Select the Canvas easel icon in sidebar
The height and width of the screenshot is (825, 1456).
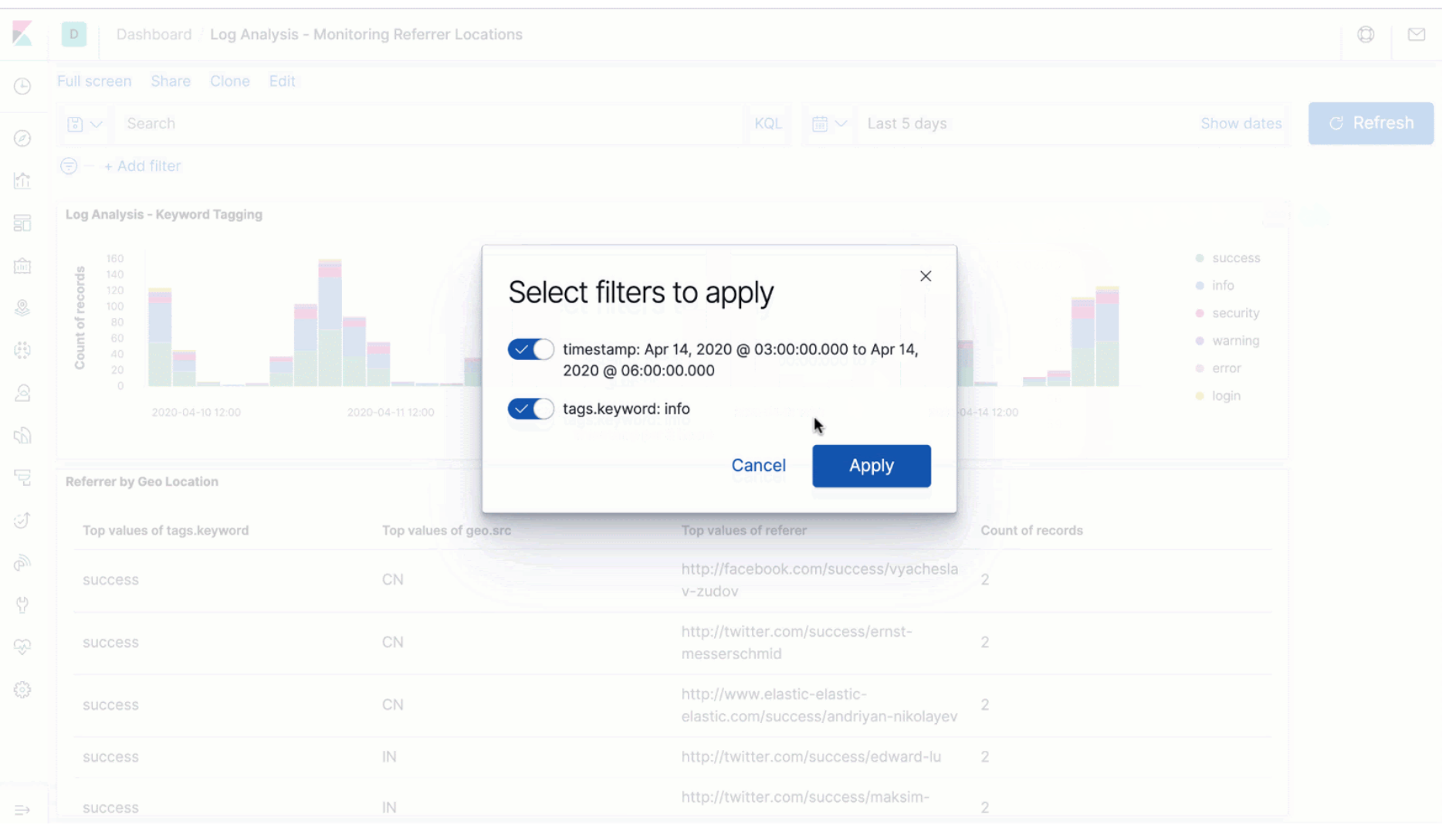pyautogui.click(x=22, y=265)
